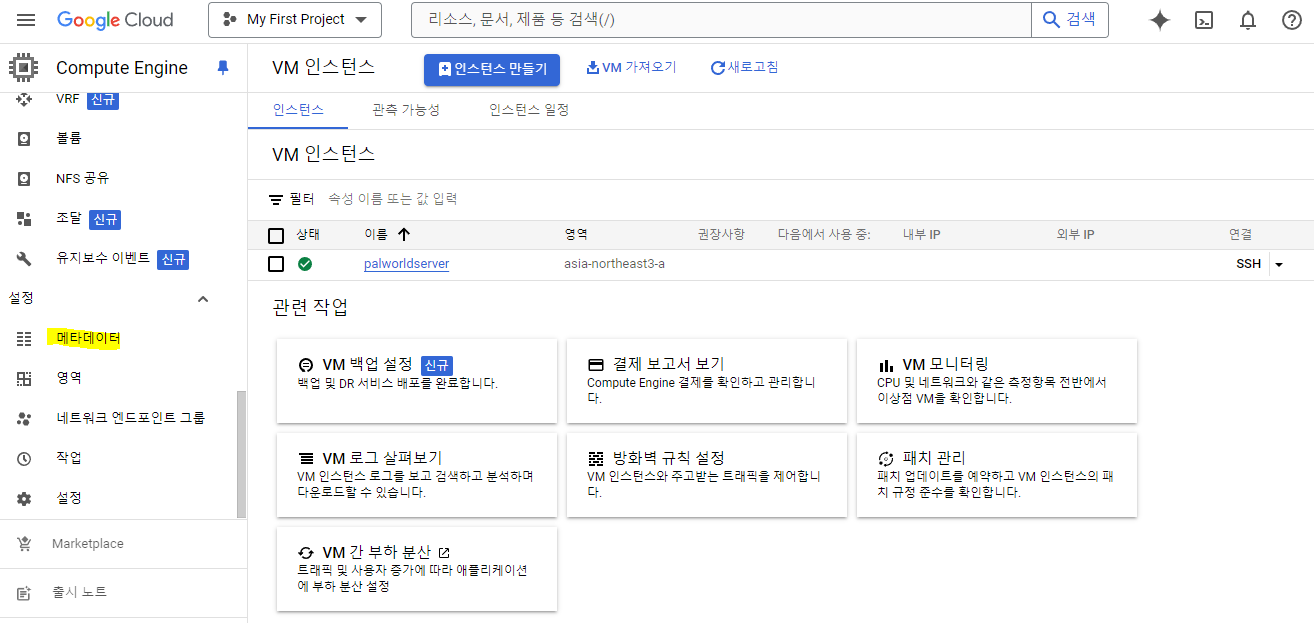Open 메타데이터 in the sidebar
This screenshot has height=623, width=1314.
(88, 339)
